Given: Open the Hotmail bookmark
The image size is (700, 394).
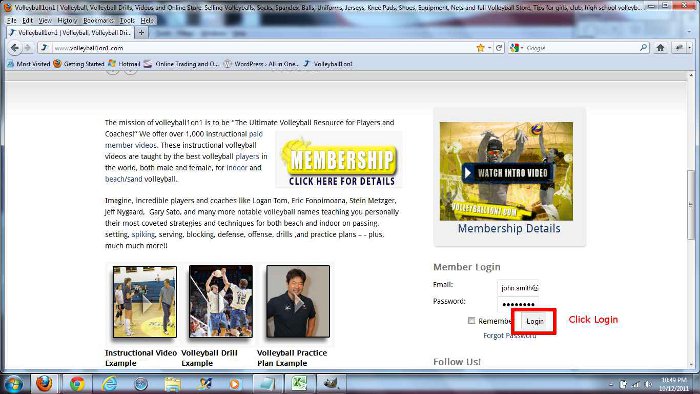Looking at the screenshot, I should [x=124, y=64].
